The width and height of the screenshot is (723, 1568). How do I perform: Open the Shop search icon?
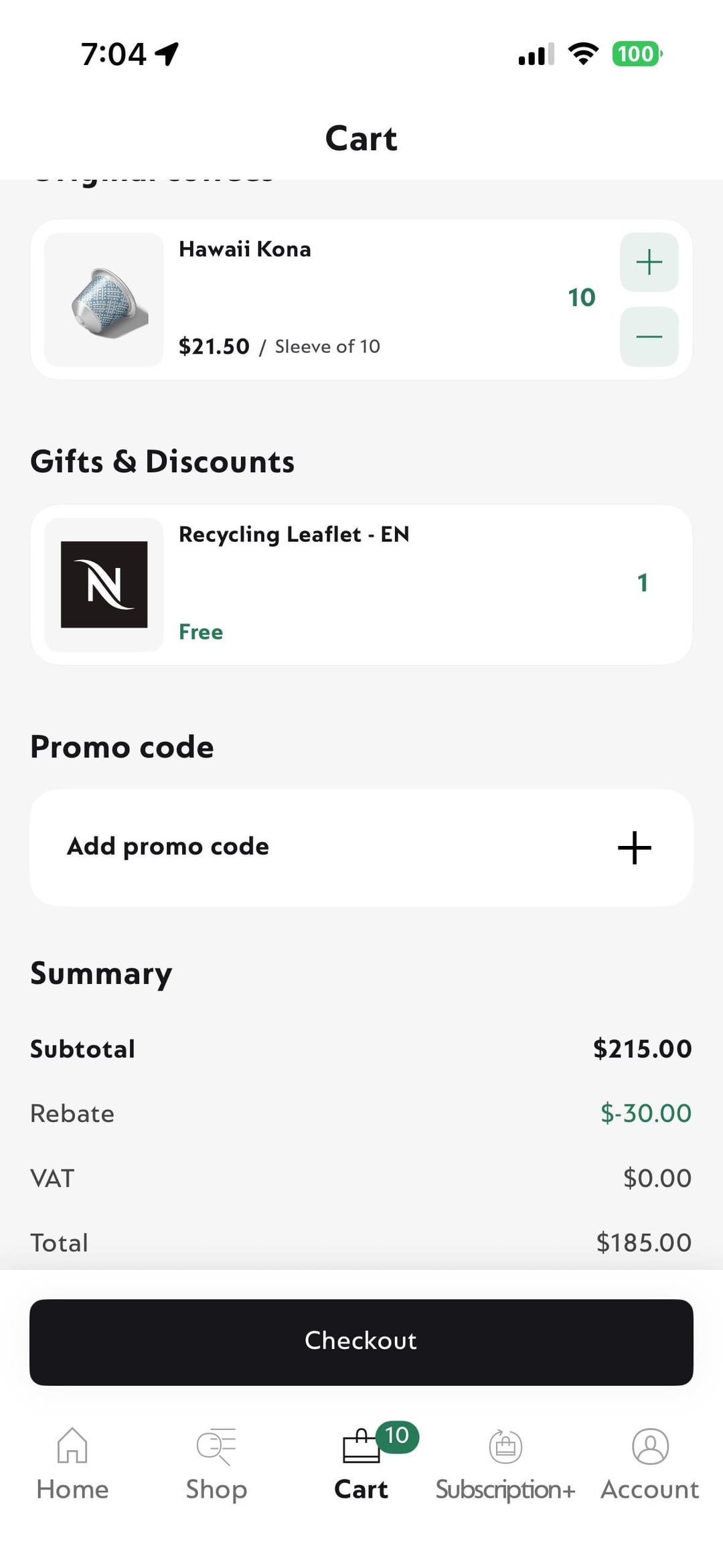[216, 1447]
